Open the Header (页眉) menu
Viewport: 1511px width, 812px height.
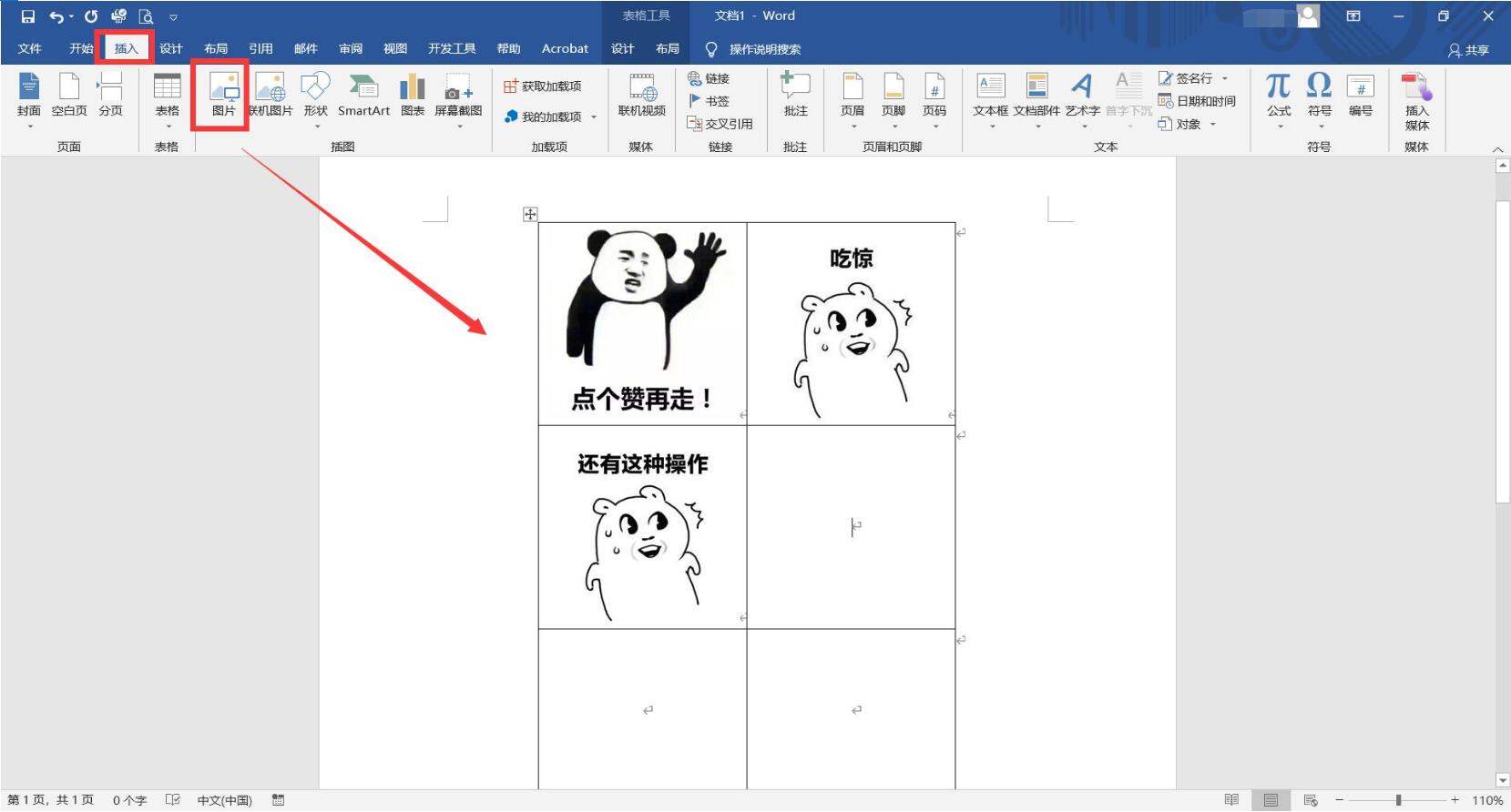[x=852, y=100]
